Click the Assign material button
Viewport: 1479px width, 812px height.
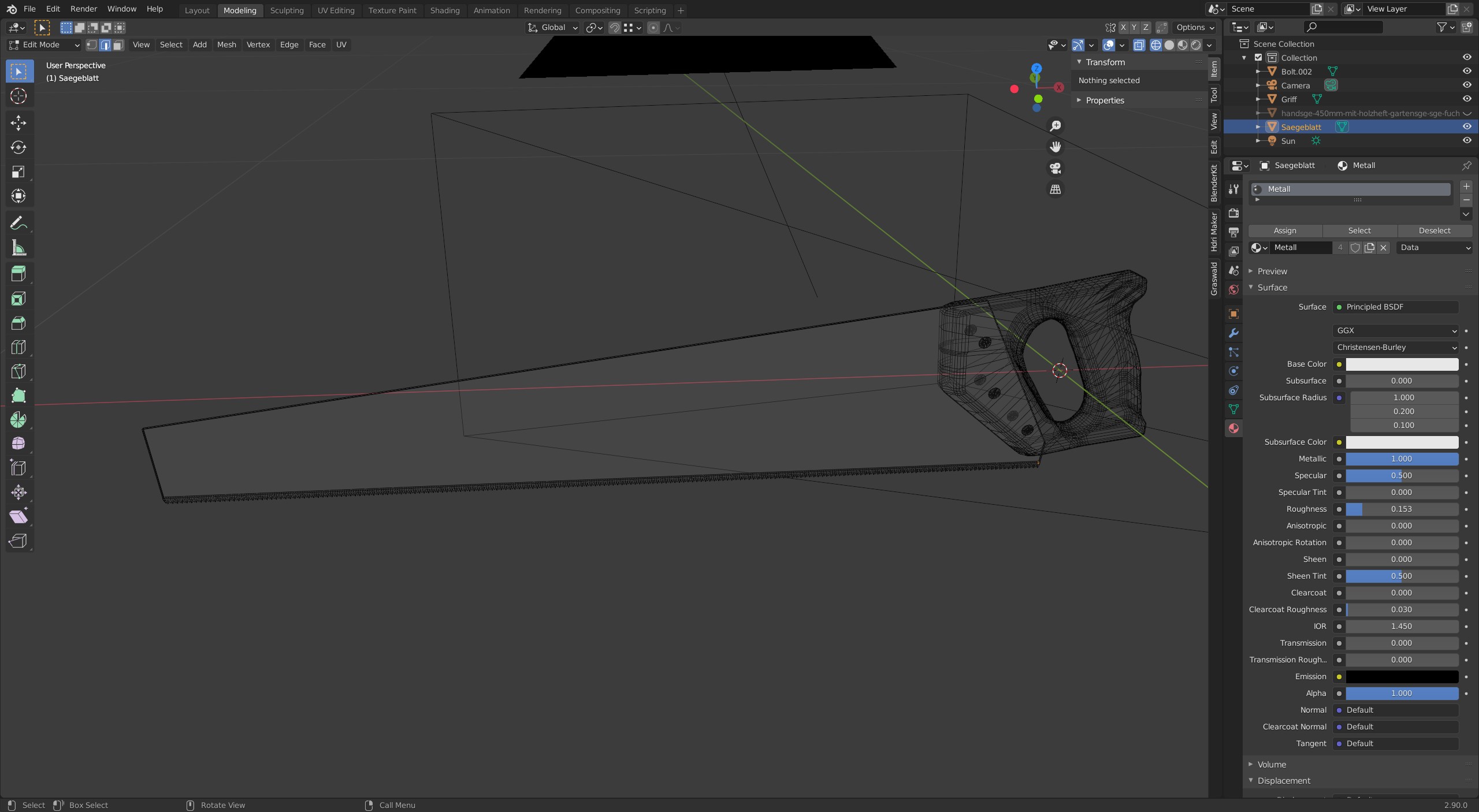(1285, 231)
